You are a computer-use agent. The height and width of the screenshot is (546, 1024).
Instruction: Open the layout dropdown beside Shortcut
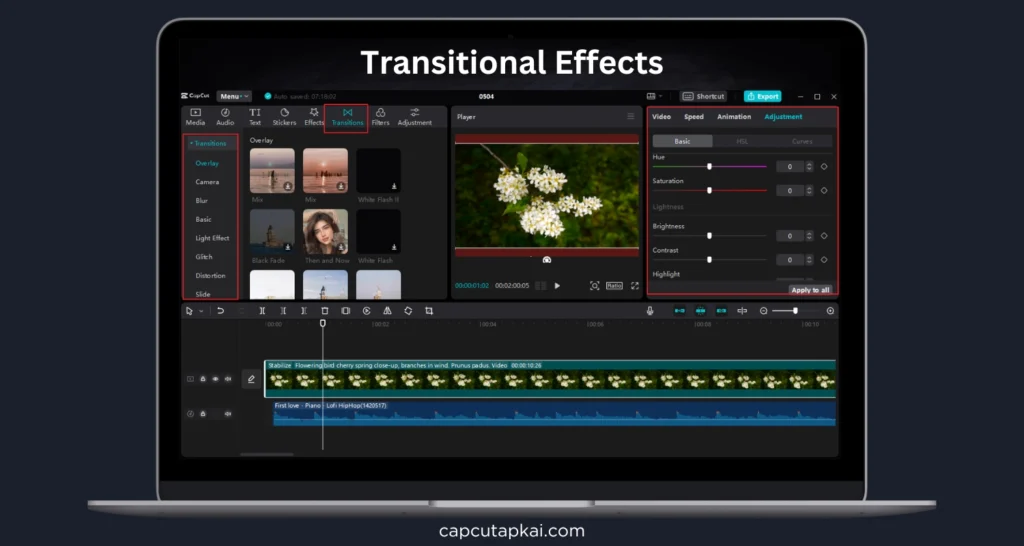coord(661,96)
